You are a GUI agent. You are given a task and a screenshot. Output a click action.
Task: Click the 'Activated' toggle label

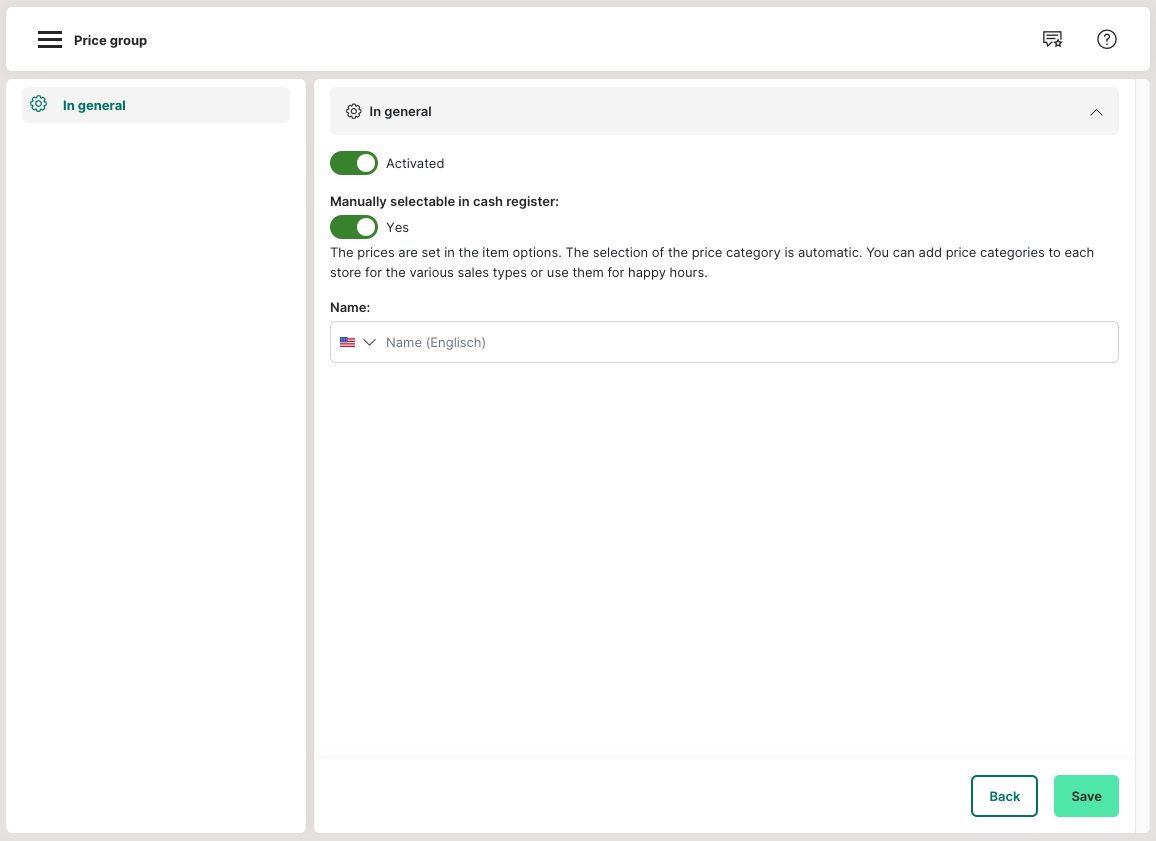pyautogui.click(x=415, y=164)
